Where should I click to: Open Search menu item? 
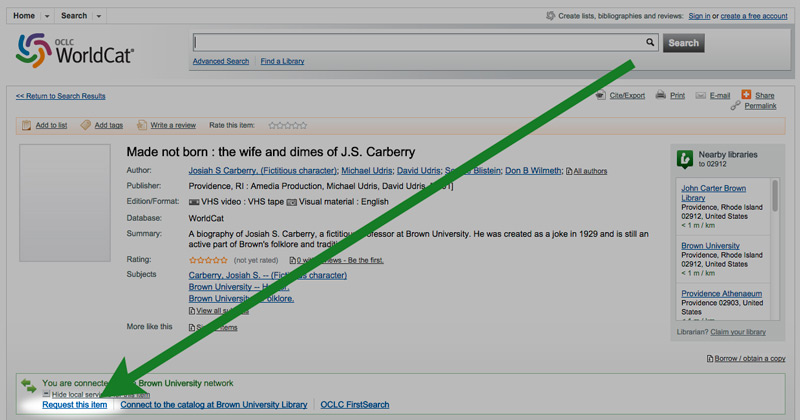(x=74, y=16)
